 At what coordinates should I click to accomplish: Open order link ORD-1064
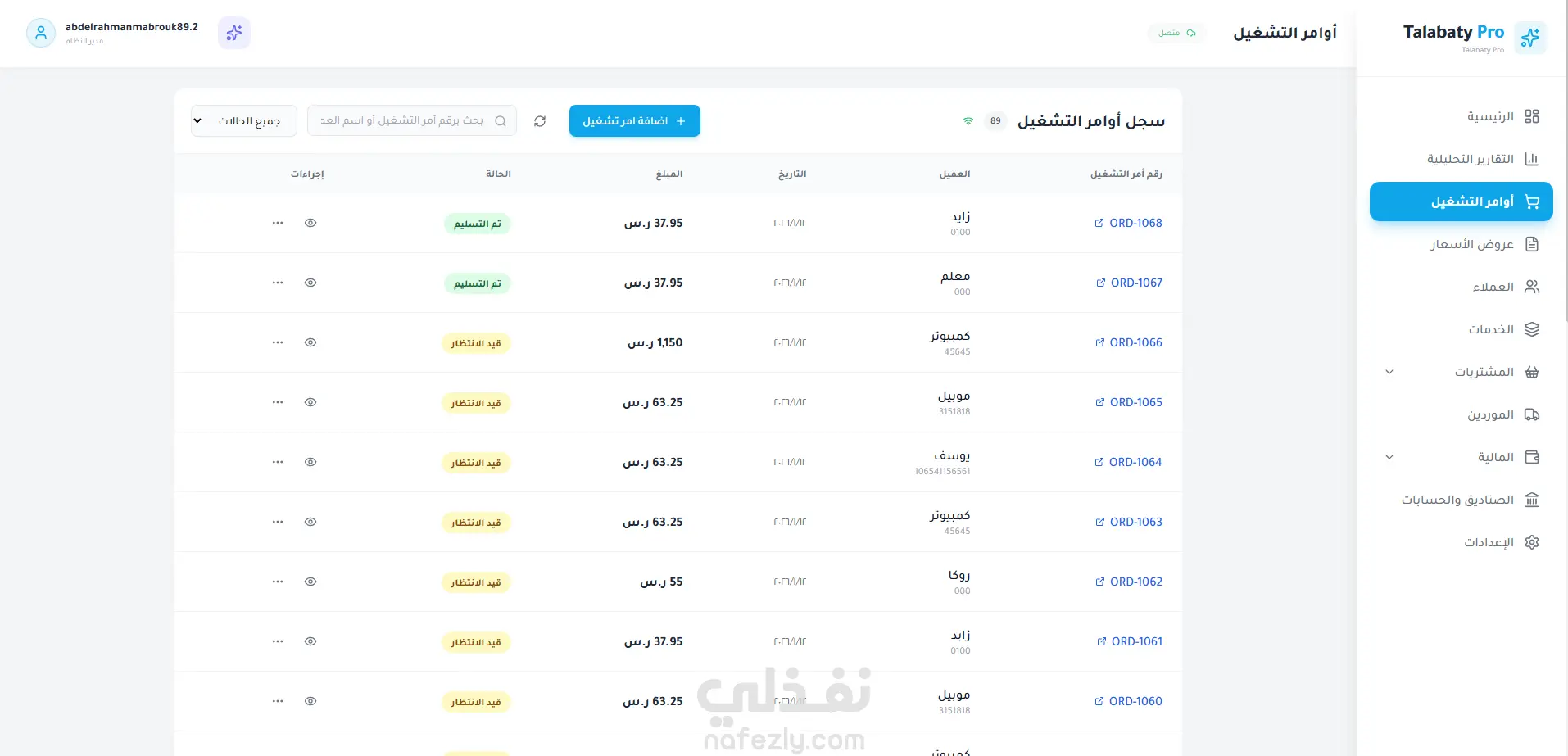(1129, 462)
